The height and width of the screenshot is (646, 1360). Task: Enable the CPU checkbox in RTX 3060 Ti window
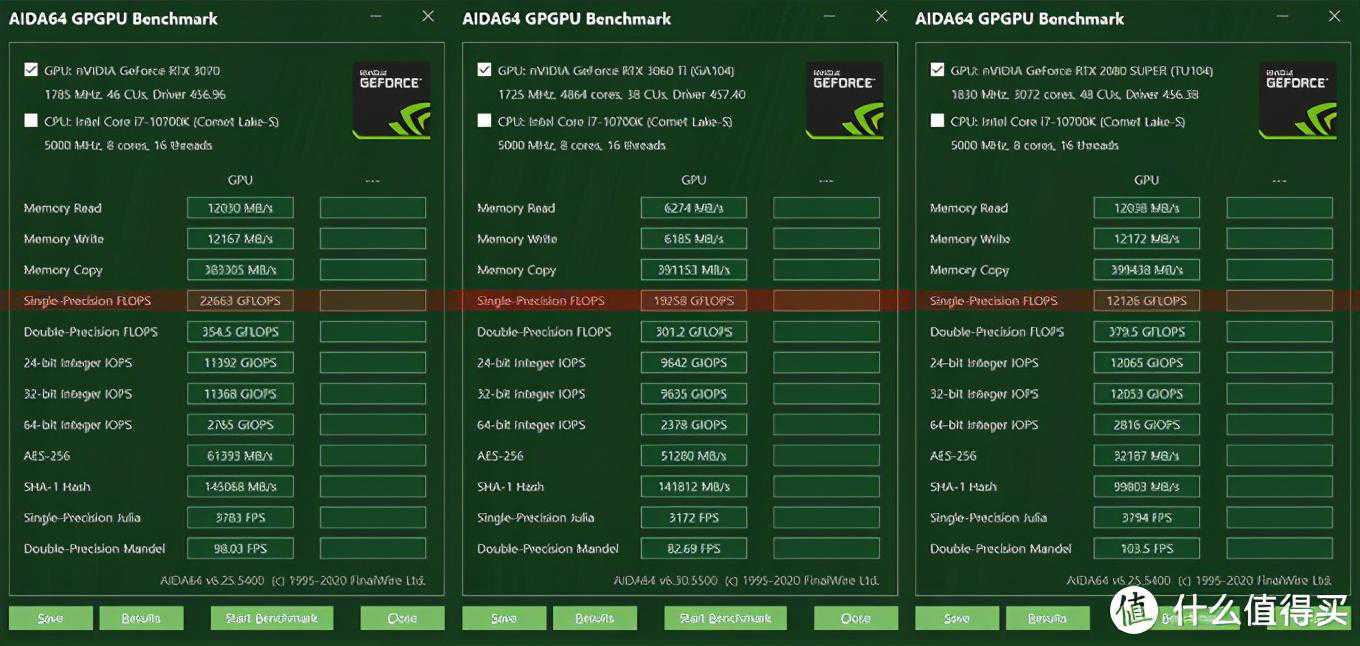click(x=485, y=121)
